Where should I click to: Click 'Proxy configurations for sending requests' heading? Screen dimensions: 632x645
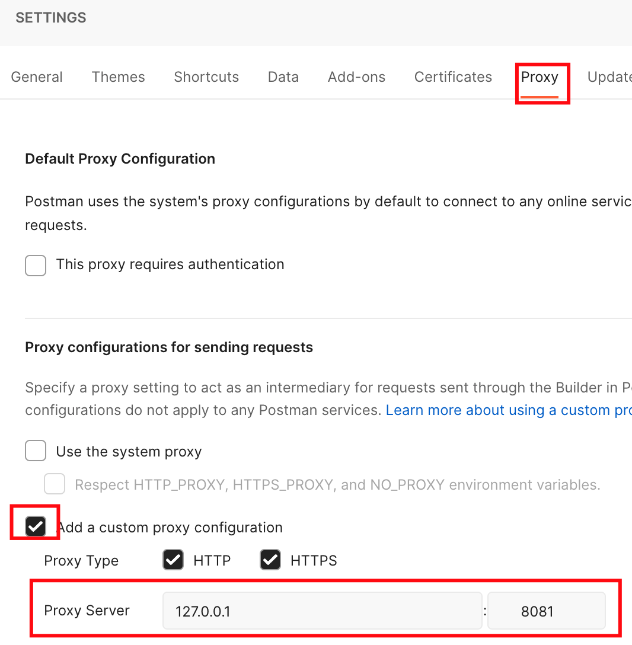169,347
